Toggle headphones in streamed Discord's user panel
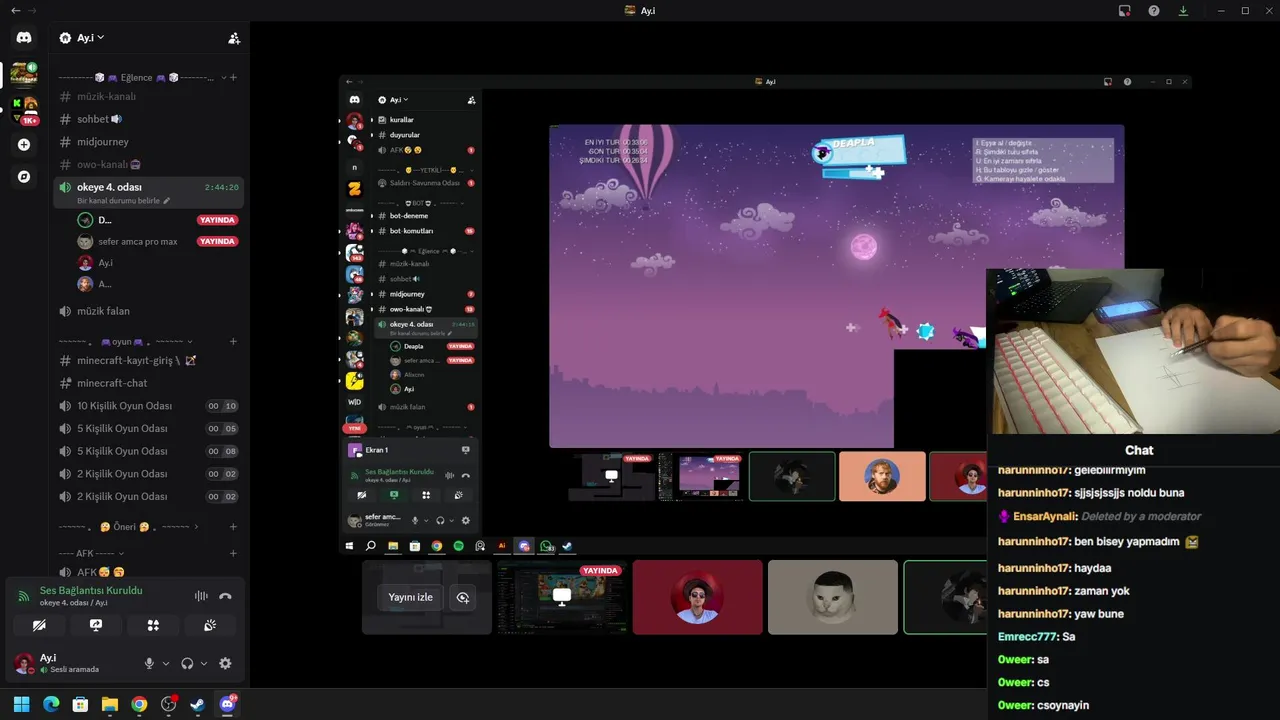 pyautogui.click(x=440, y=520)
